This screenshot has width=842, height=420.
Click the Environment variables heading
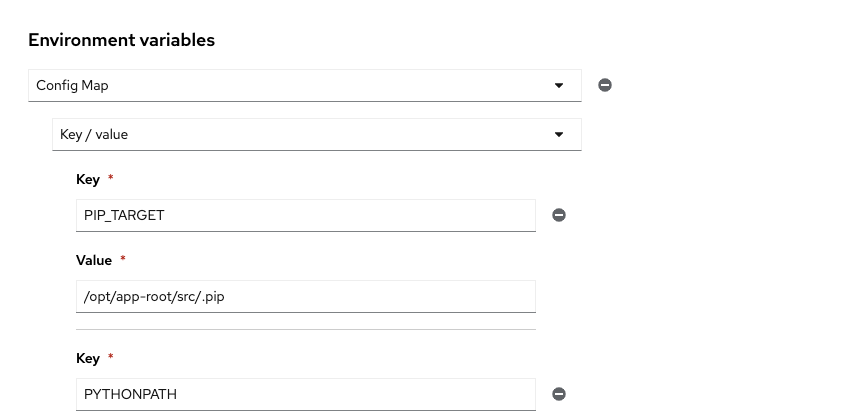121,40
